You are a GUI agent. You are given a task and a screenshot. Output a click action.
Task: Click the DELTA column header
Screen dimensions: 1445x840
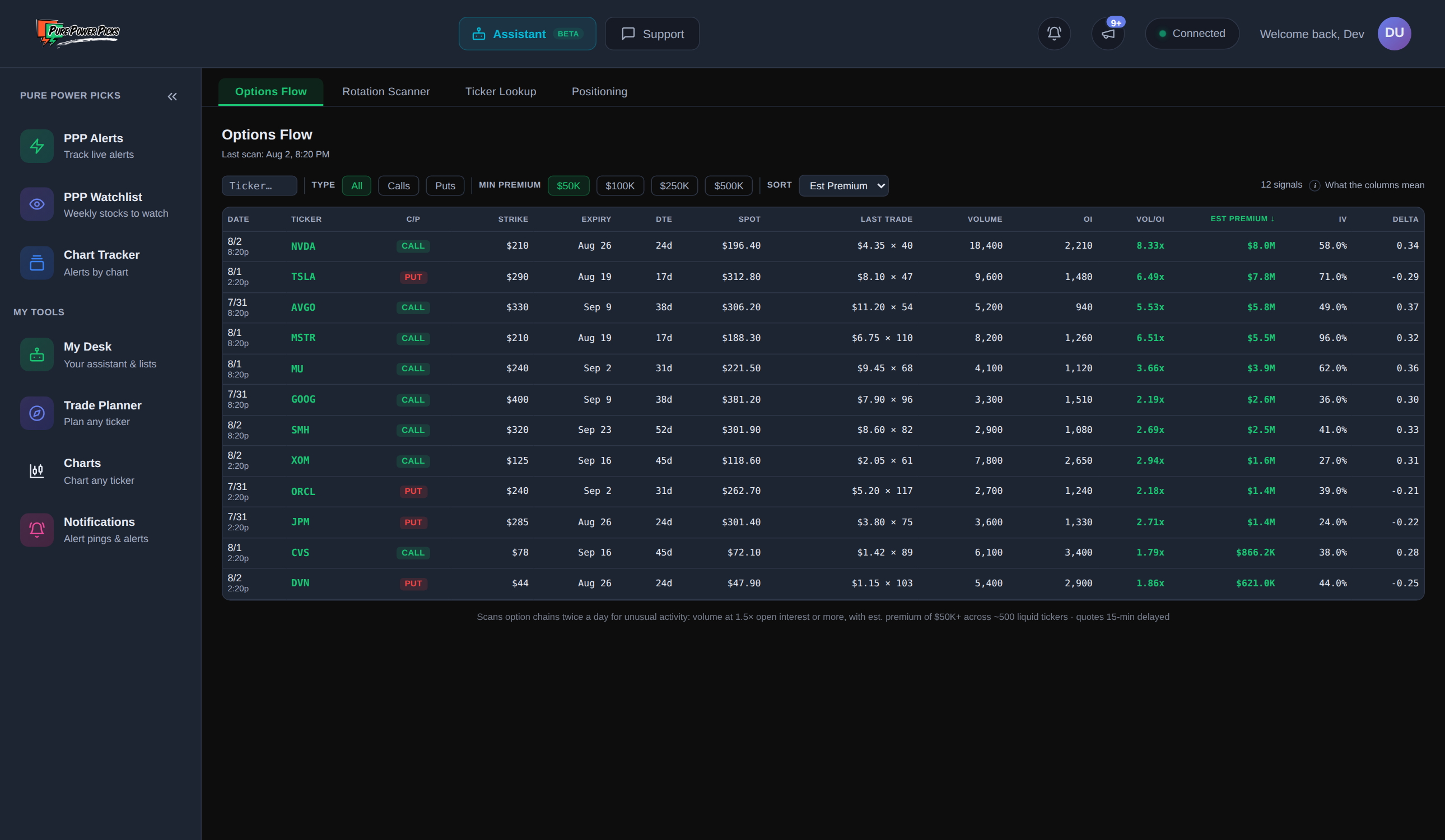pyautogui.click(x=1405, y=219)
